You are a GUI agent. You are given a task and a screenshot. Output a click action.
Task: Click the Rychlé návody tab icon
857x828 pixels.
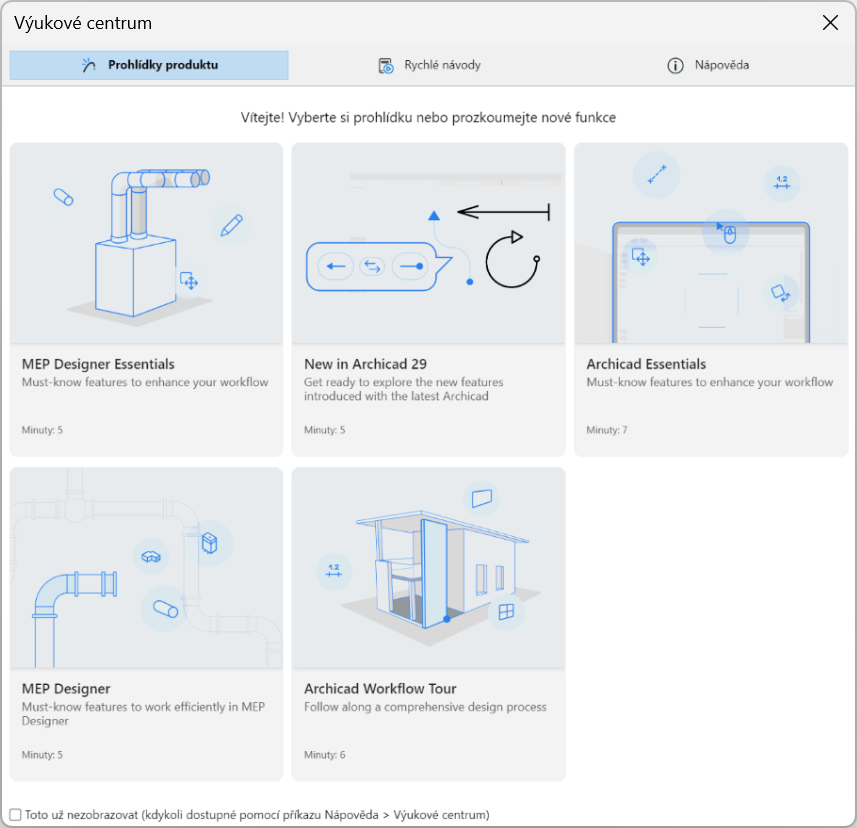(386, 66)
